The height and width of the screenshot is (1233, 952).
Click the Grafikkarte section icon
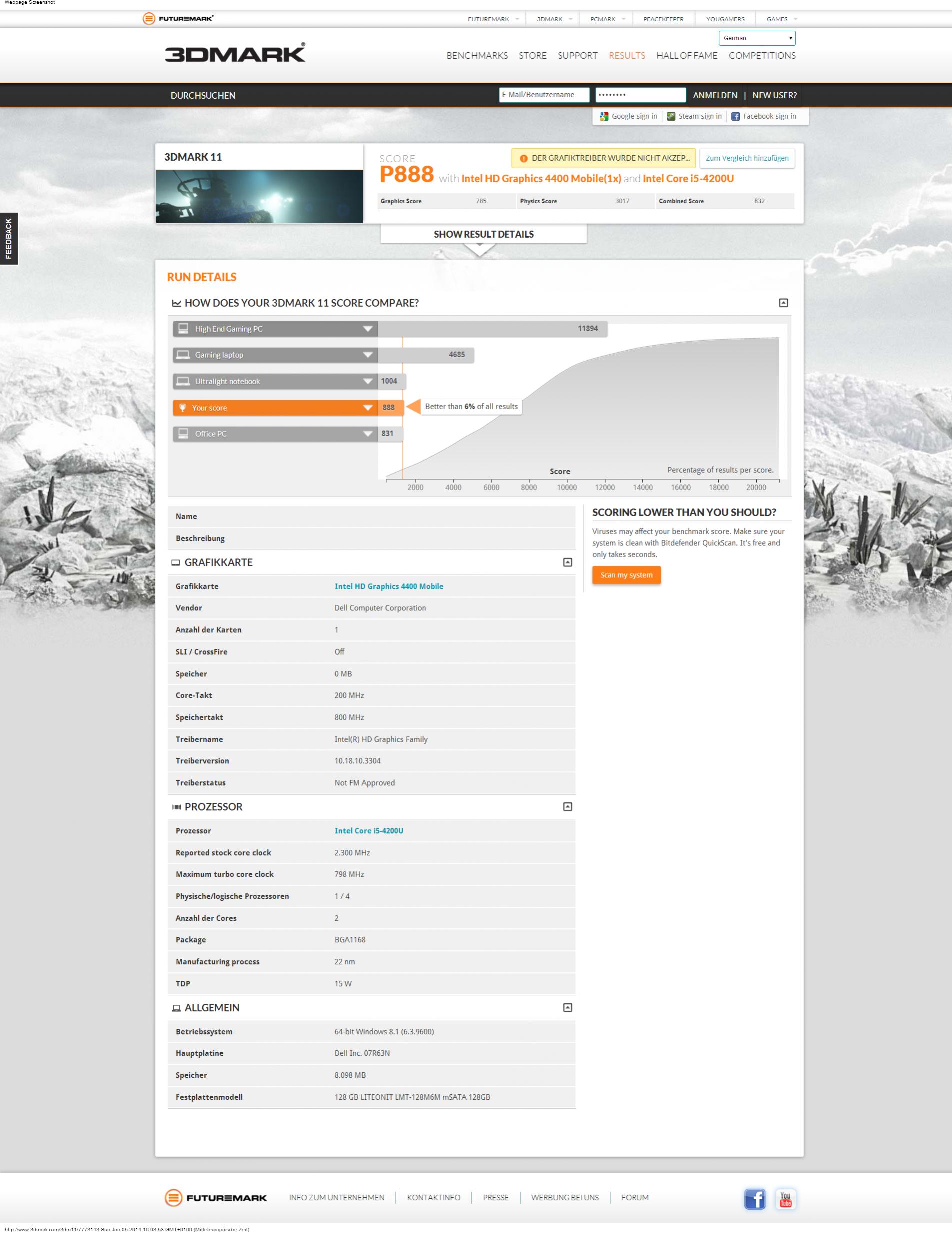pos(175,562)
